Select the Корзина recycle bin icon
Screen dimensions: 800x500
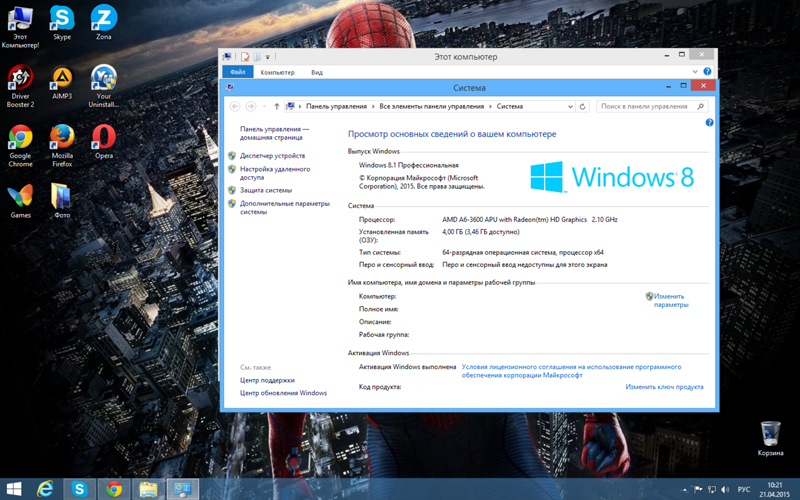[770, 438]
